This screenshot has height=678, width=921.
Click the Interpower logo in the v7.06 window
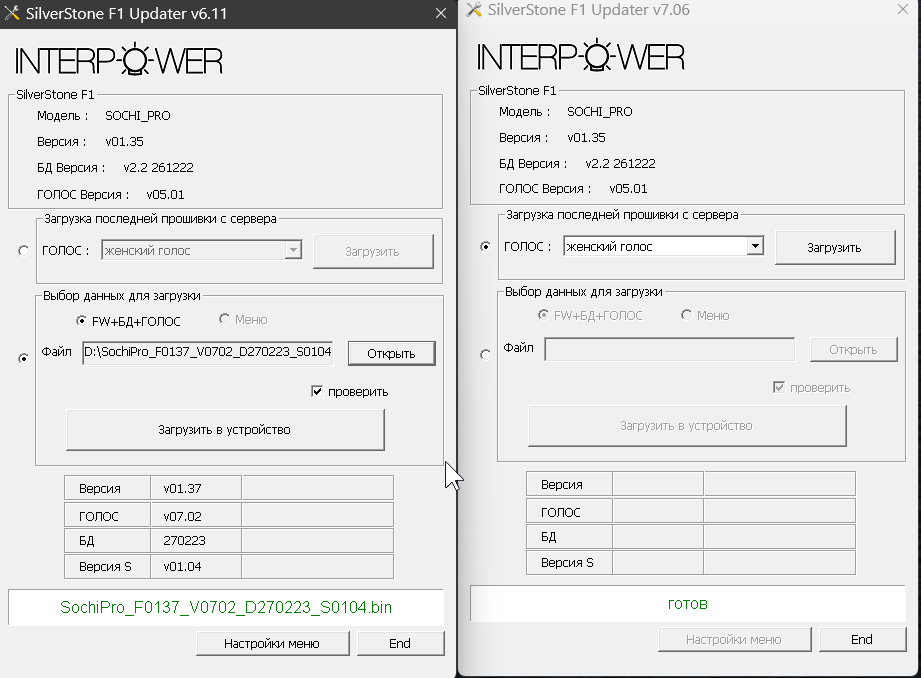point(581,56)
